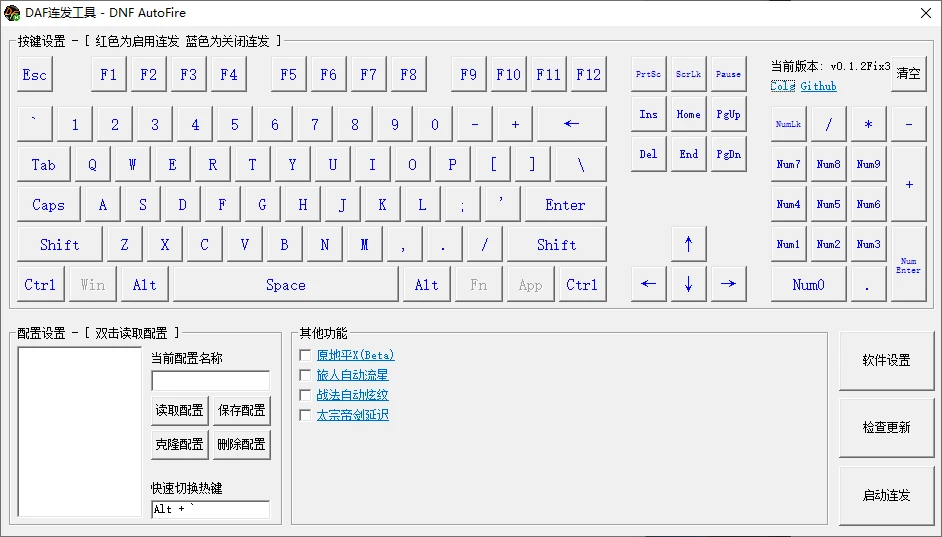Enable the 太宗帝剑延迟 checkbox
Image resolution: width=942 pixels, height=537 pixels.
click(x=305, y=414)
